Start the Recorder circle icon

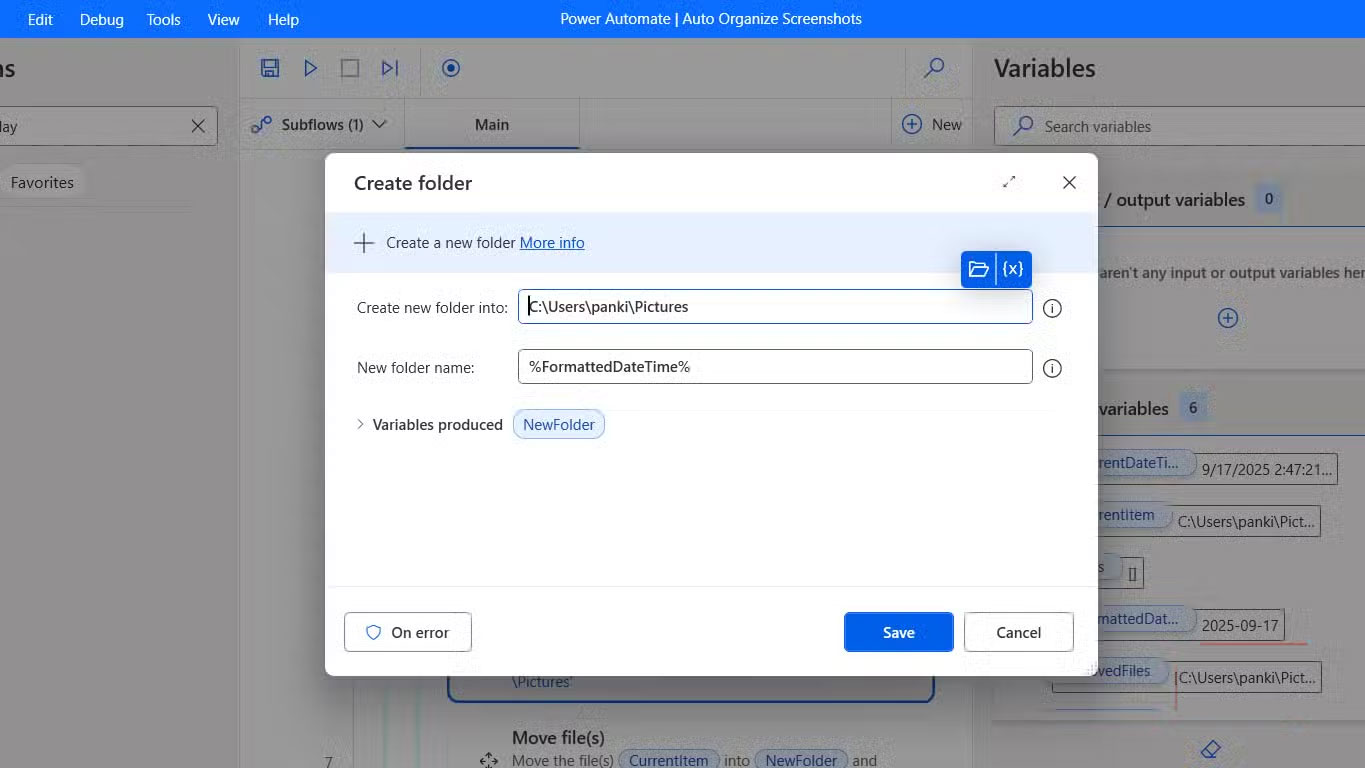(x=451, y=68)
